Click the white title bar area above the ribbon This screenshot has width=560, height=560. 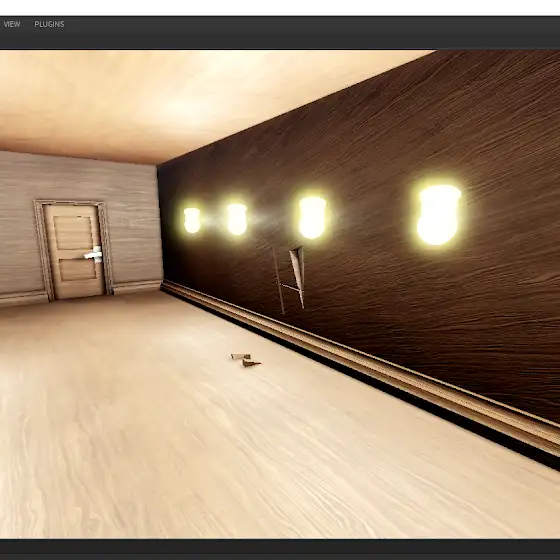coord(280,8)
